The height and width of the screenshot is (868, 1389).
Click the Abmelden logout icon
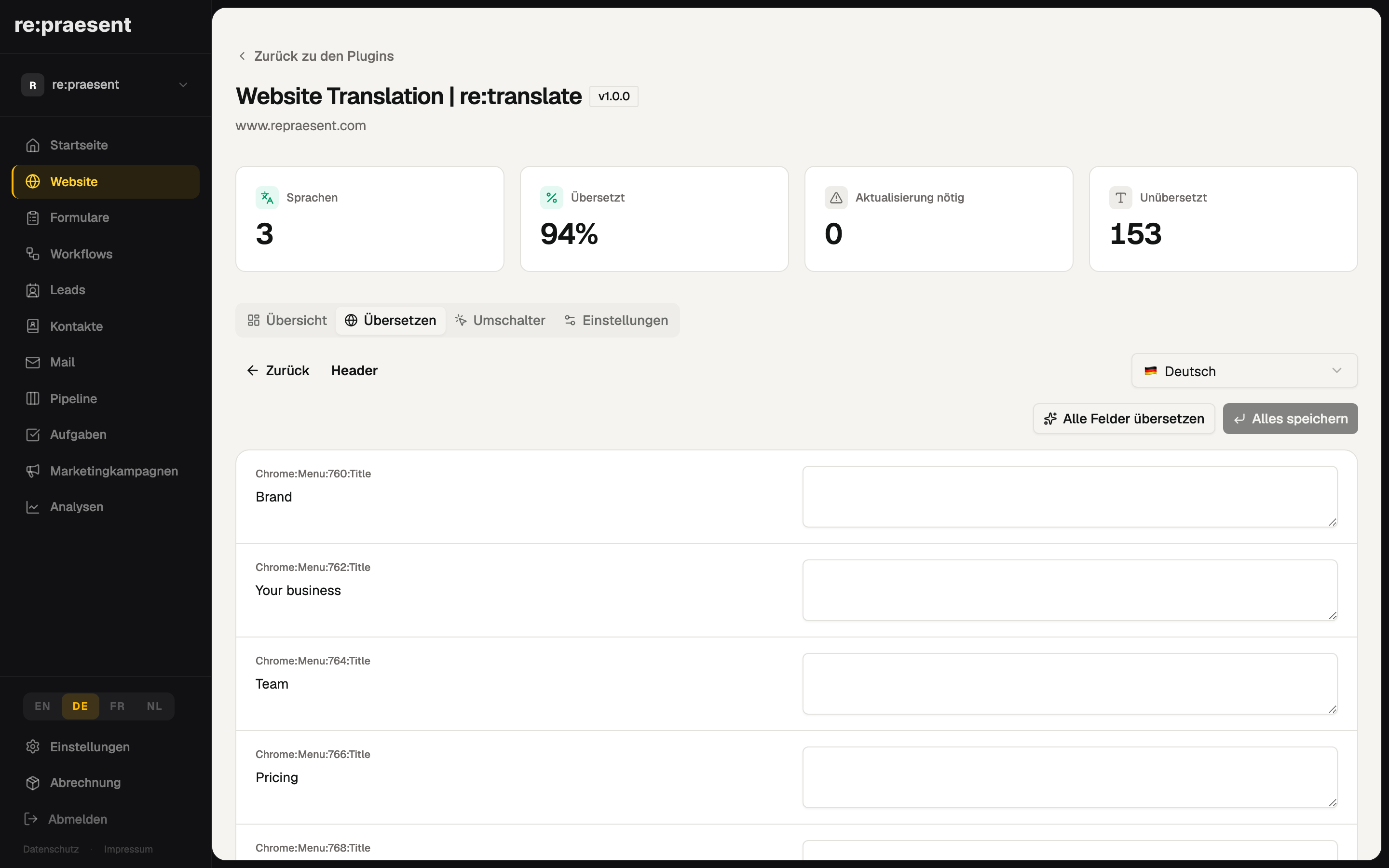pyautogui.click(x=31, y=819)
